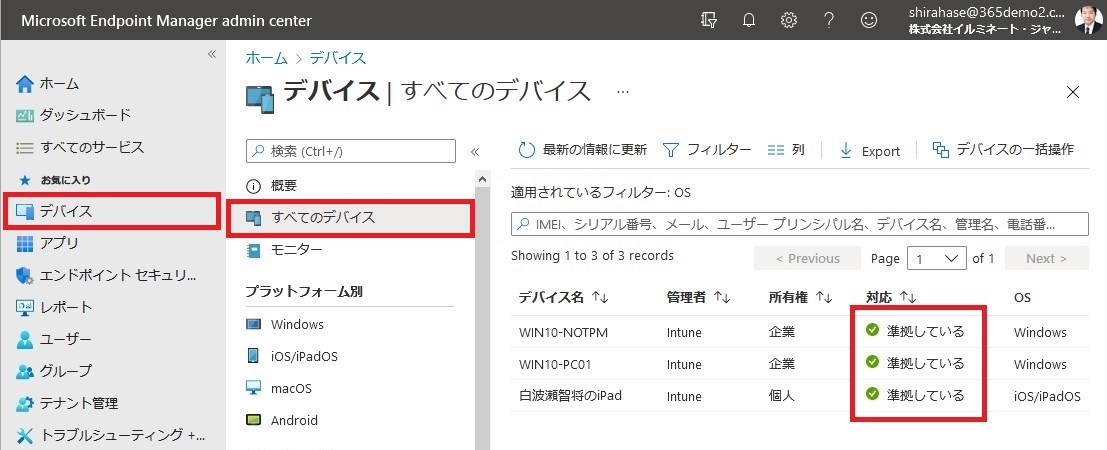Sort by 管理者 column

point(698,297)
